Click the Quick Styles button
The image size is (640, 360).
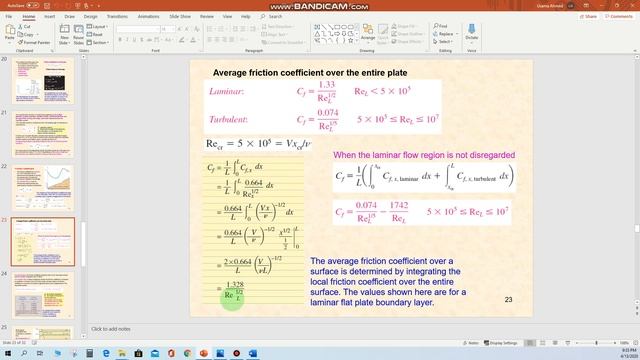[382, 33]
